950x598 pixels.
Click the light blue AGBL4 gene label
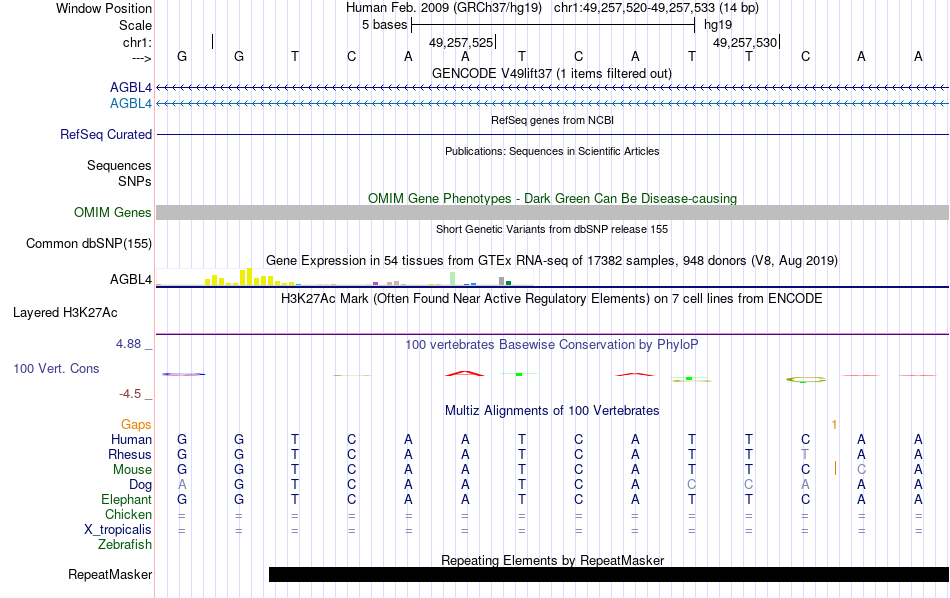(x=130, y=104)
